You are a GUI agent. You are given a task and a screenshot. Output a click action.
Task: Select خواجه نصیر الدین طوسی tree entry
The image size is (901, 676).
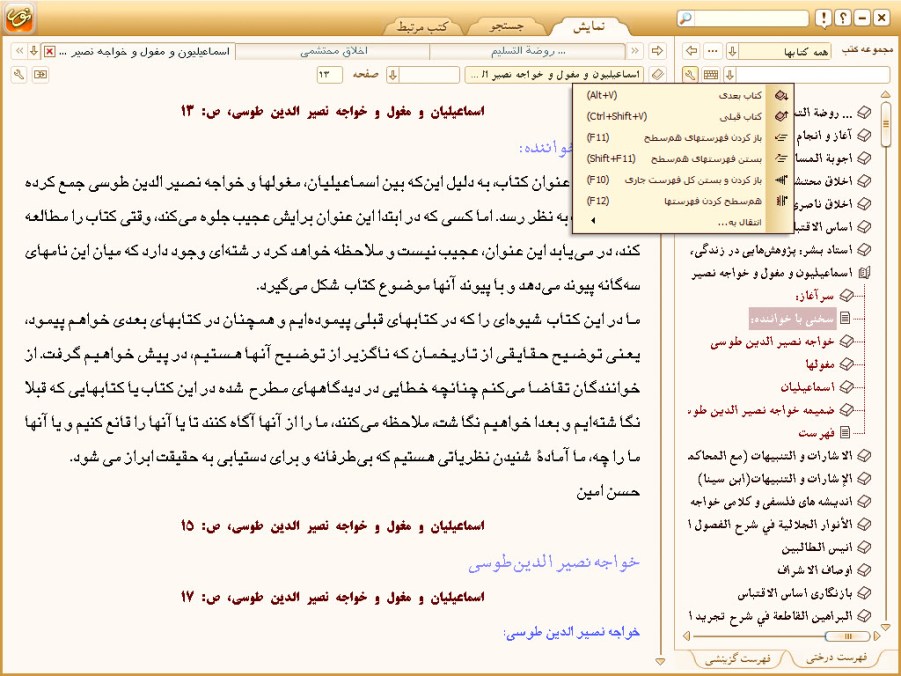772,341
